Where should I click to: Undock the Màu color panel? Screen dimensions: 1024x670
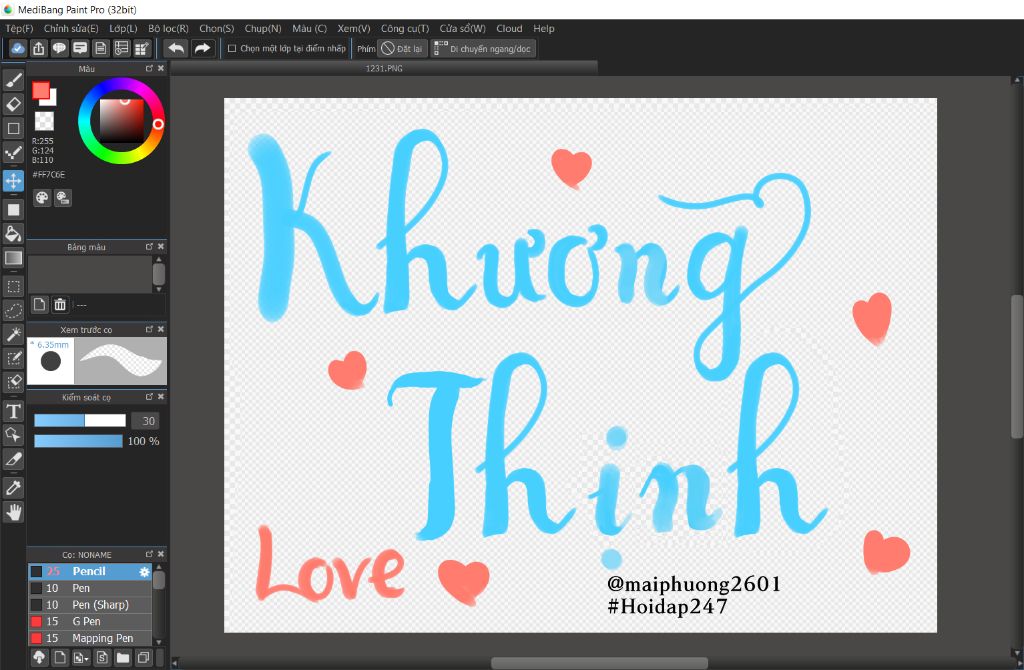click(149, 68)
